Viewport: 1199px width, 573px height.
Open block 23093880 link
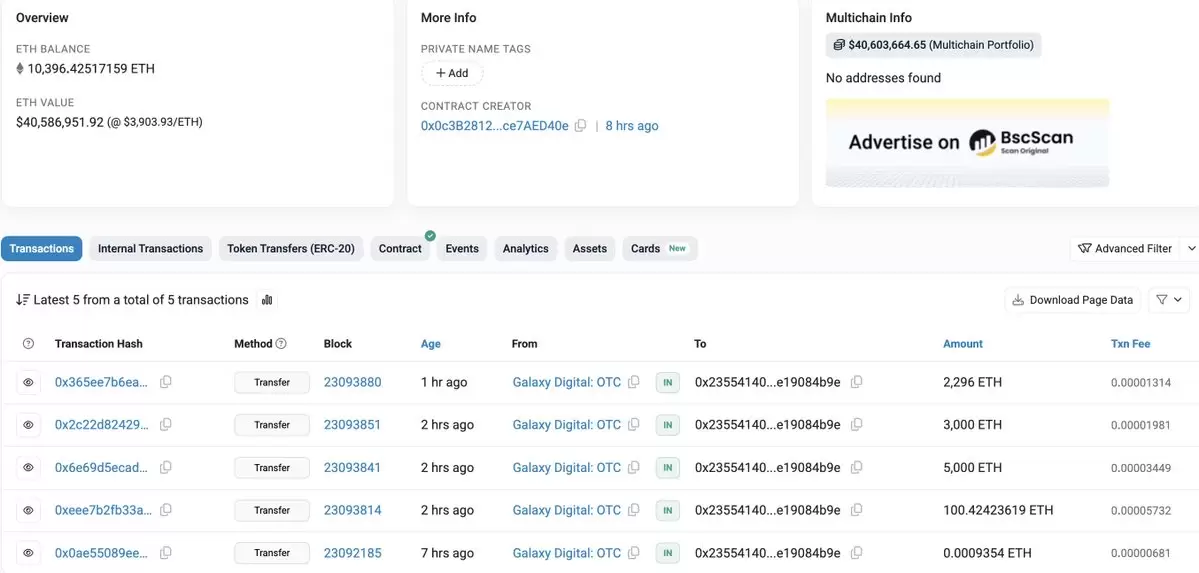point(353,382)
